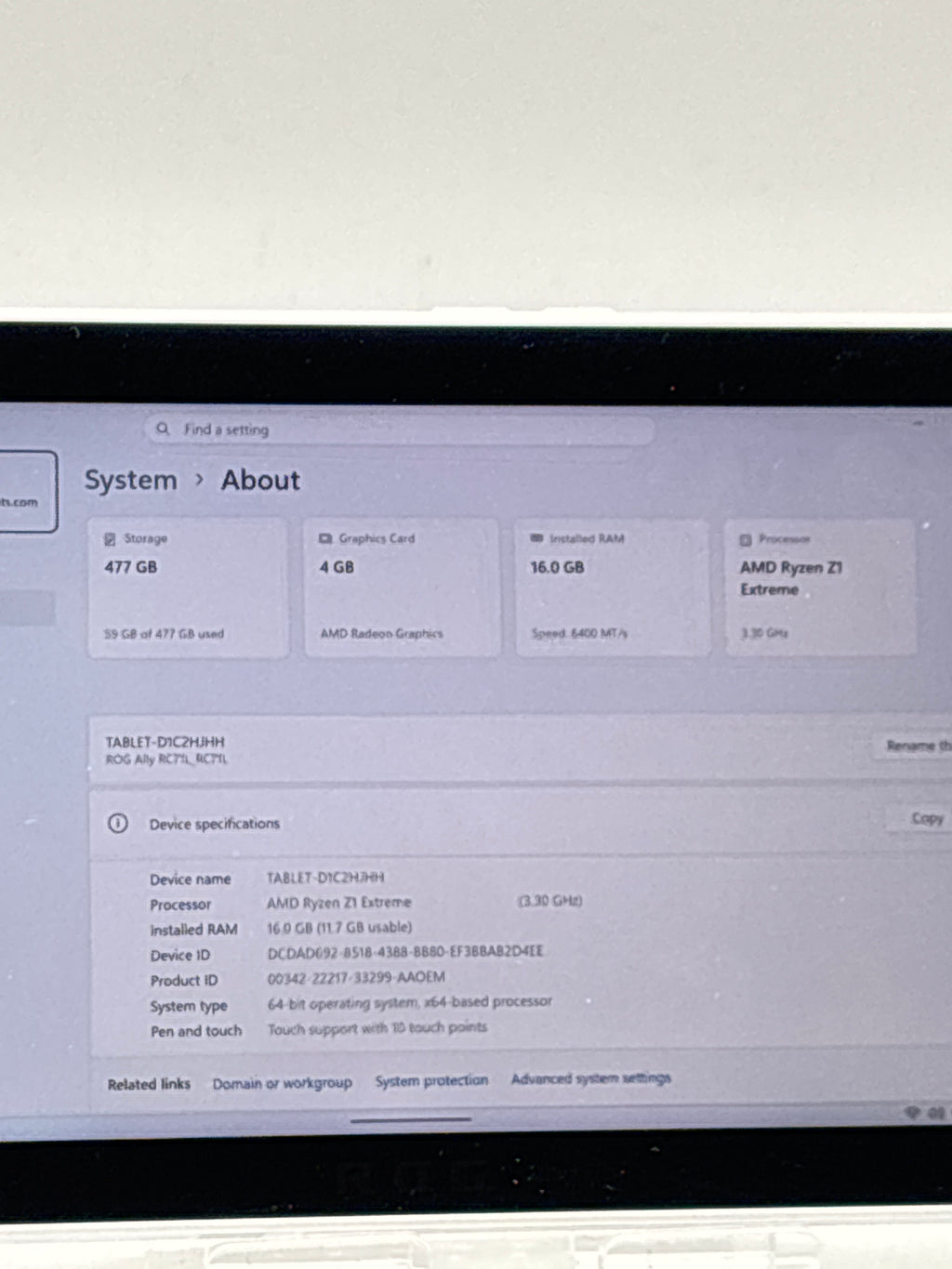The image size is (952, 1269).
Task: Click the Related links label
Action: [x=149, y=1084]
